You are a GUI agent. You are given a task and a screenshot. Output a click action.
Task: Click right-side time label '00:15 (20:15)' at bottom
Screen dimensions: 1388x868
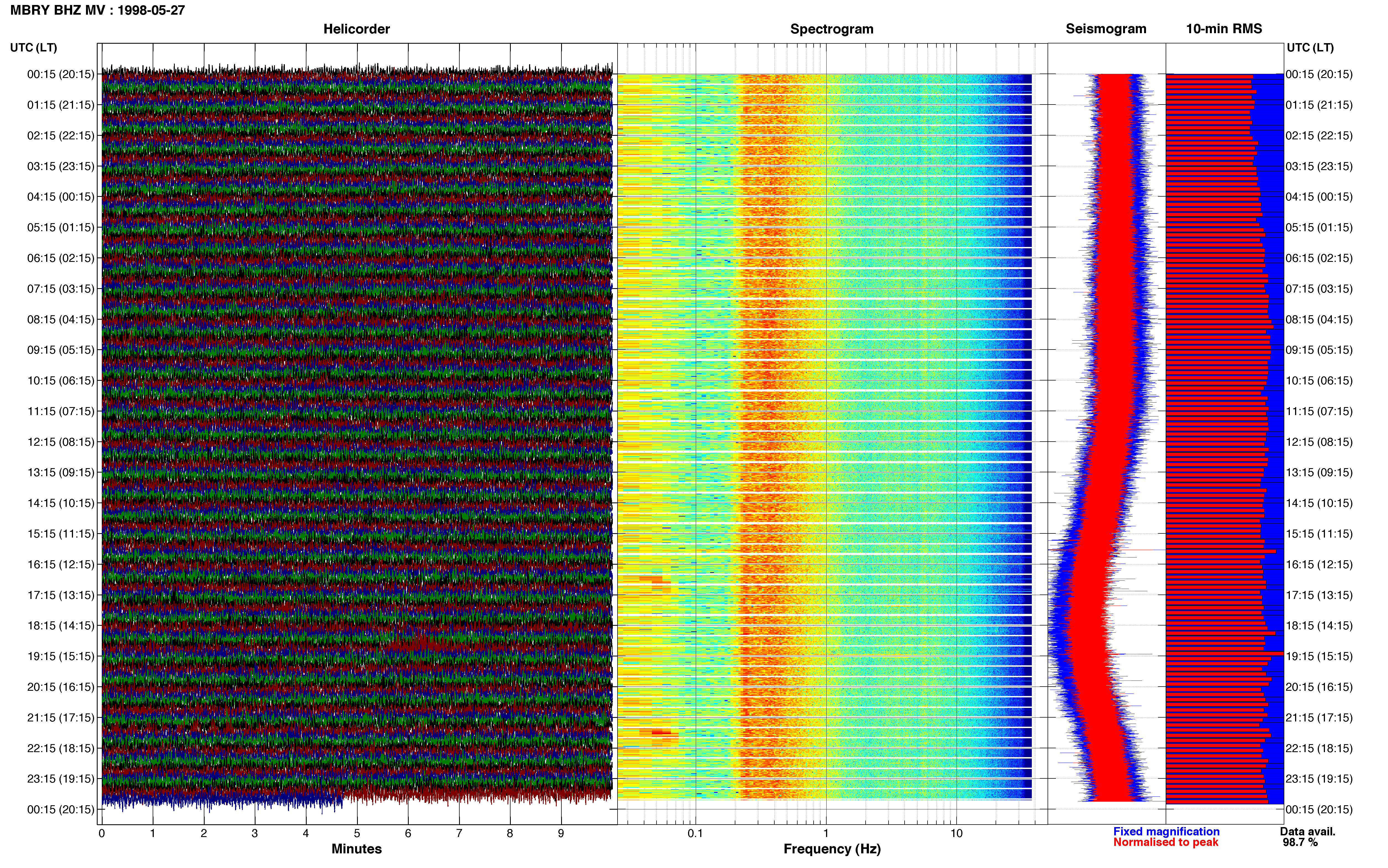pyautogui.click(x=1319, y=809)
